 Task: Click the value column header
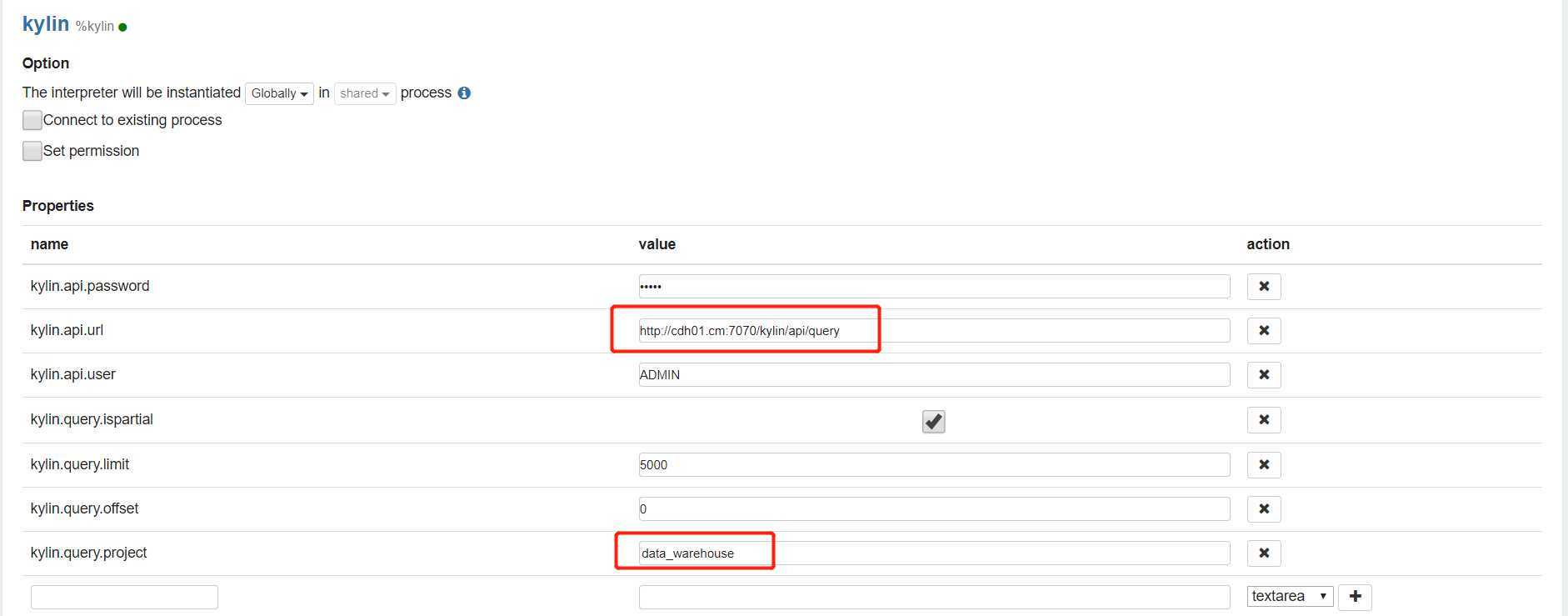(x=657, y=244)
